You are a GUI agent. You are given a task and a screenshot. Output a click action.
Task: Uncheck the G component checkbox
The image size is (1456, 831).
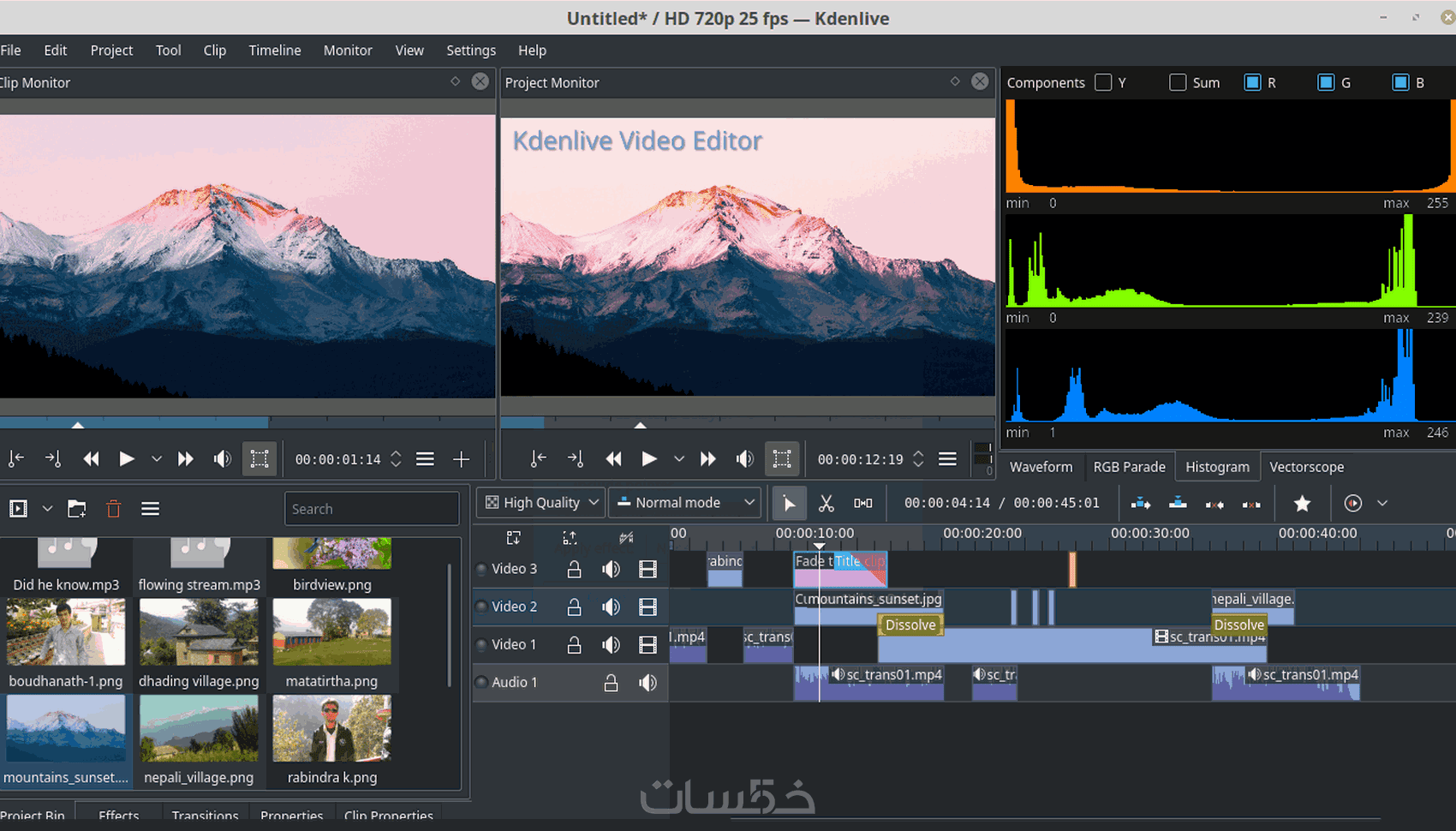[1326, 82]
